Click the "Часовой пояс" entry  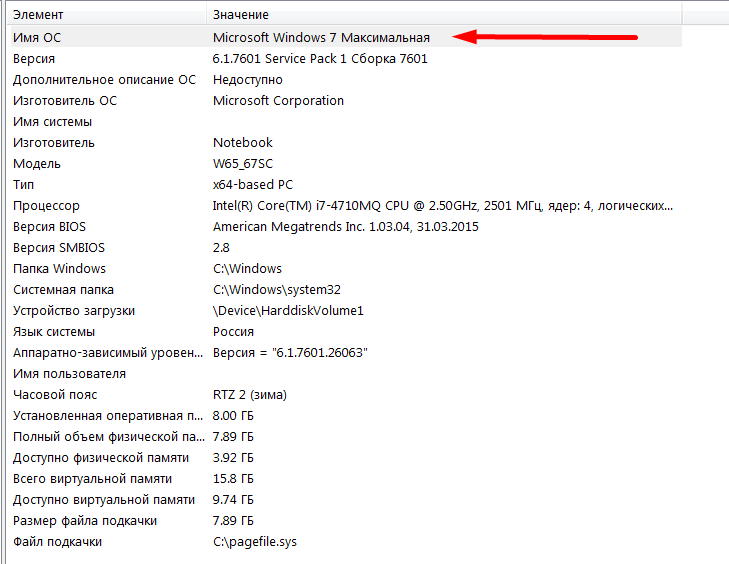[x=54, y=394]
